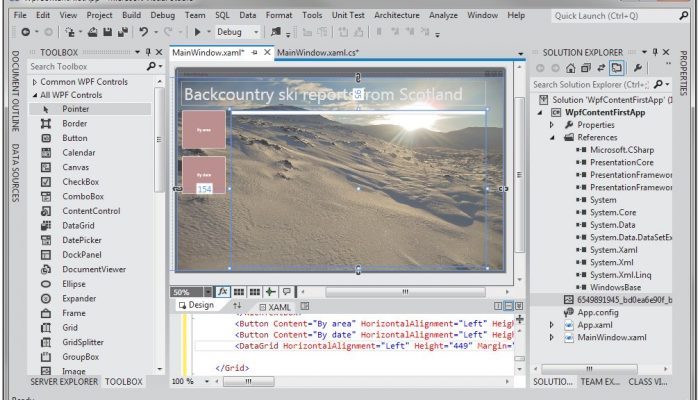Switch to the XAML tab
Screen dimensions: 700x400
pyautogui.click(x=275, y=307)
